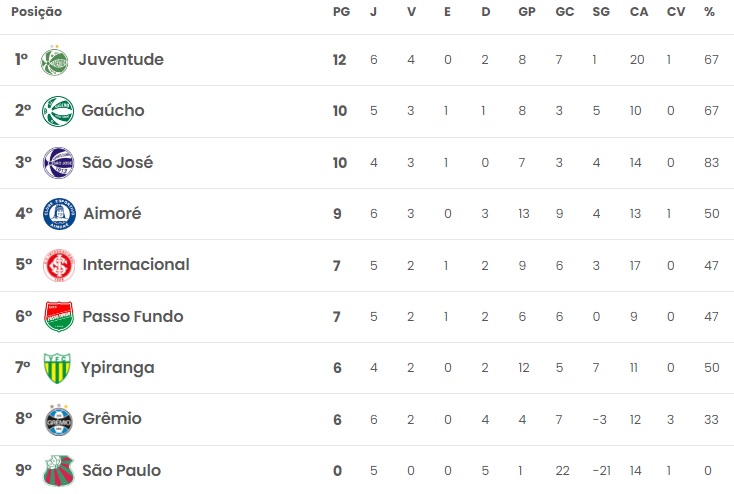Click the % column header

pos(710,12)
